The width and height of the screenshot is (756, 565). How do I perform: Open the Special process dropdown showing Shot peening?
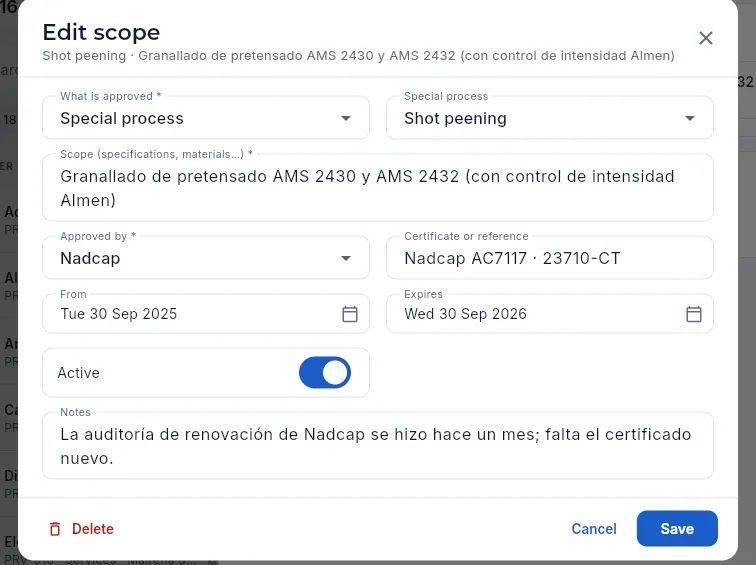point(550,118)
